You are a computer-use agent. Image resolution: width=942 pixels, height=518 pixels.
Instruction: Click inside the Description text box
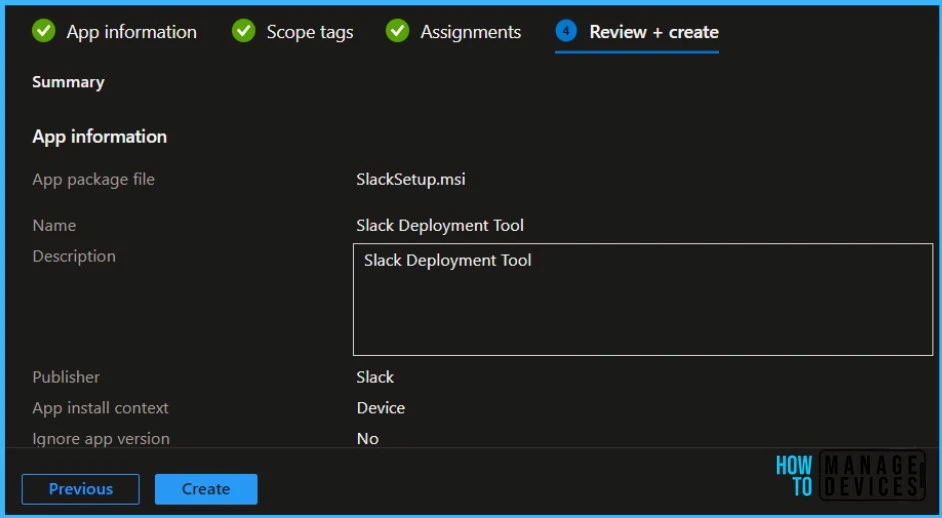pyautogui.click(x=643, y=299)
